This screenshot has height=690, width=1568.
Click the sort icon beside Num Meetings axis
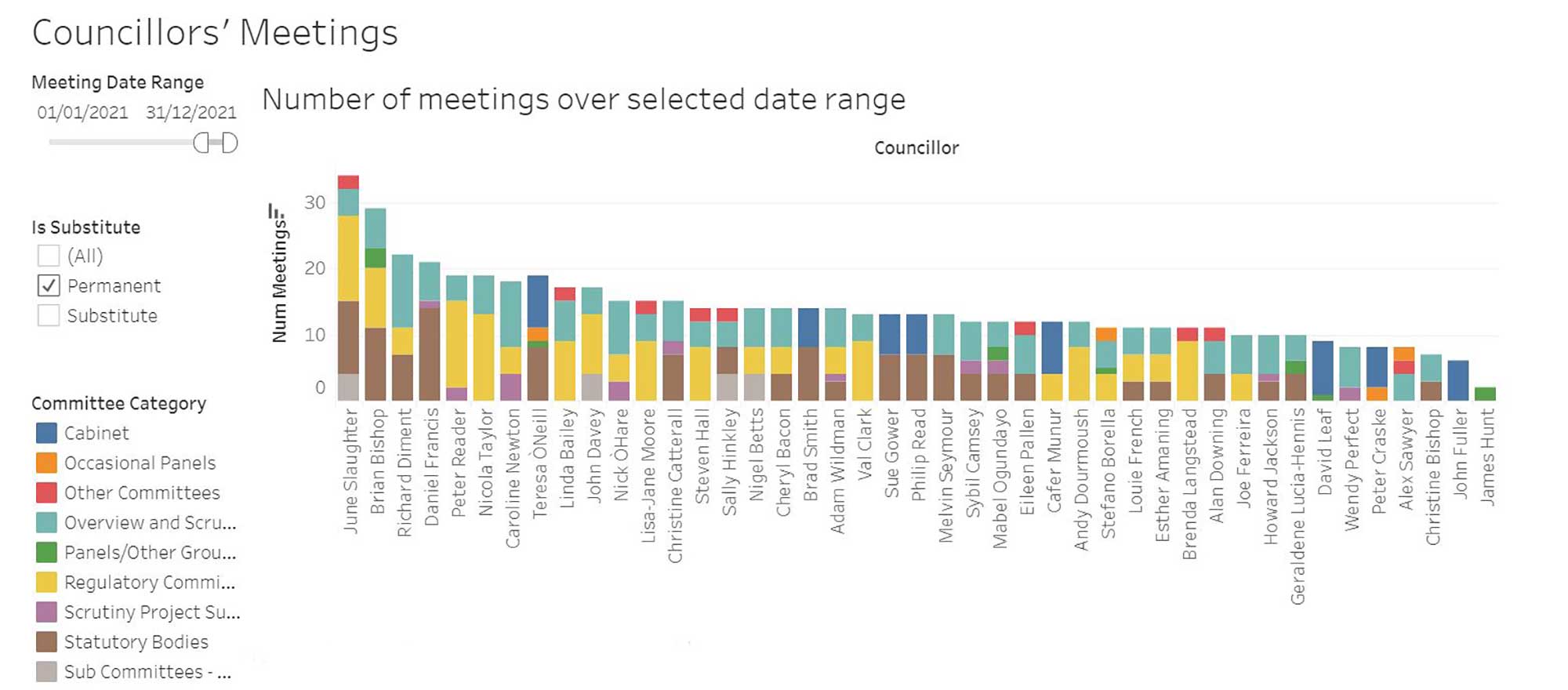(274, 212)
